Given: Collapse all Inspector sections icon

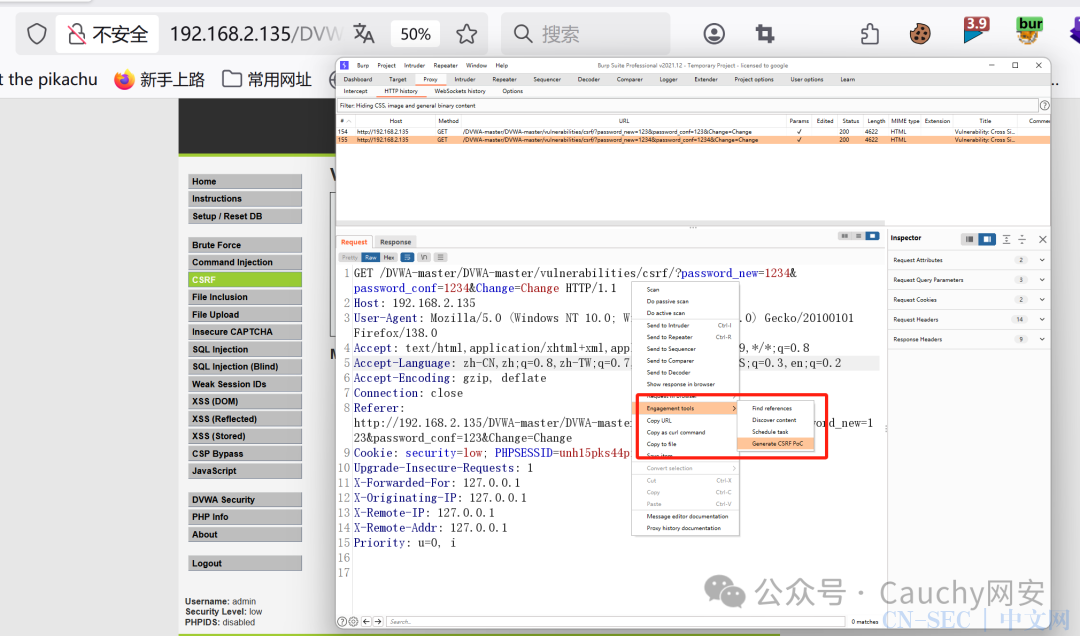Looking at the screenshot, I should click(1022, 239).
